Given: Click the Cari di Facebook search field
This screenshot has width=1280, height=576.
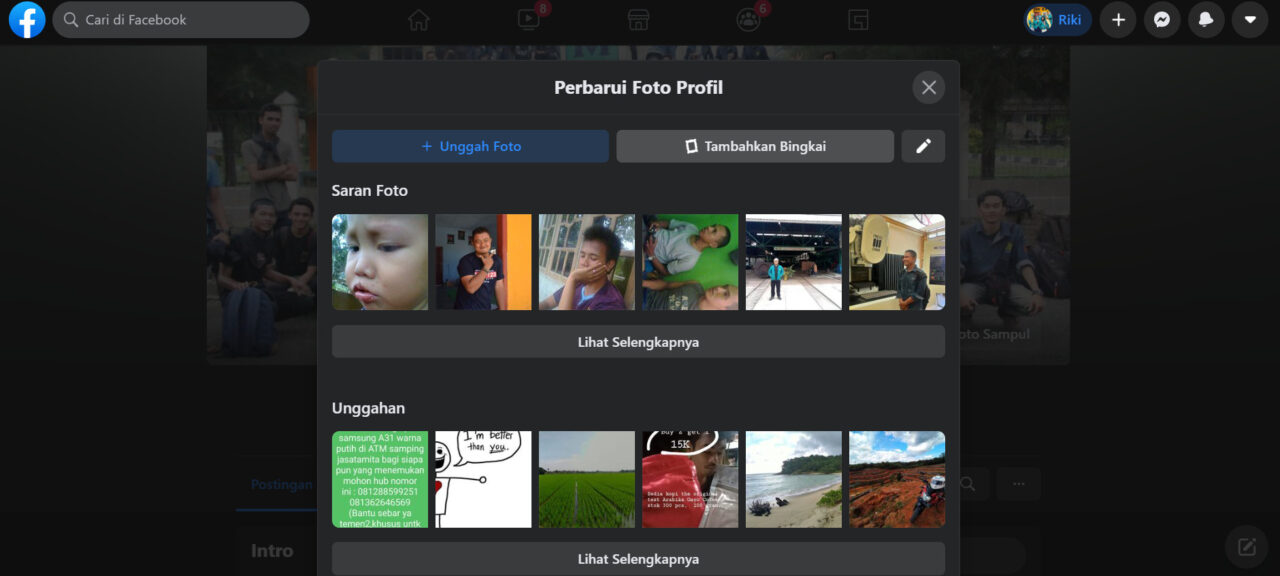Looking at the screenshot, I should tap(180, 19).
